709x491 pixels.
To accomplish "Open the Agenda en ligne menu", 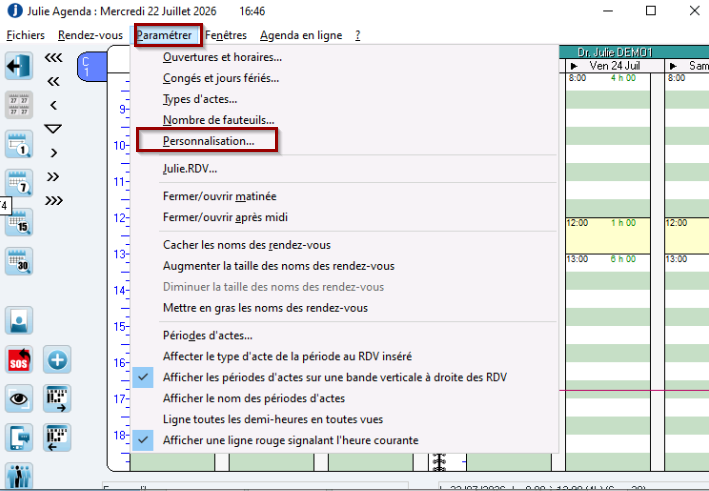I will (x=301, y=35).
